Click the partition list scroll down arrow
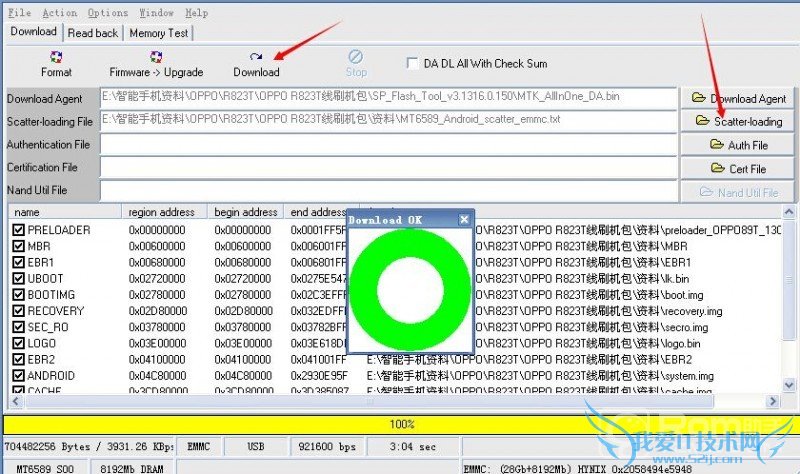Image resolution: width=800 pixels, height=474 pixels. tap(789, 385)
